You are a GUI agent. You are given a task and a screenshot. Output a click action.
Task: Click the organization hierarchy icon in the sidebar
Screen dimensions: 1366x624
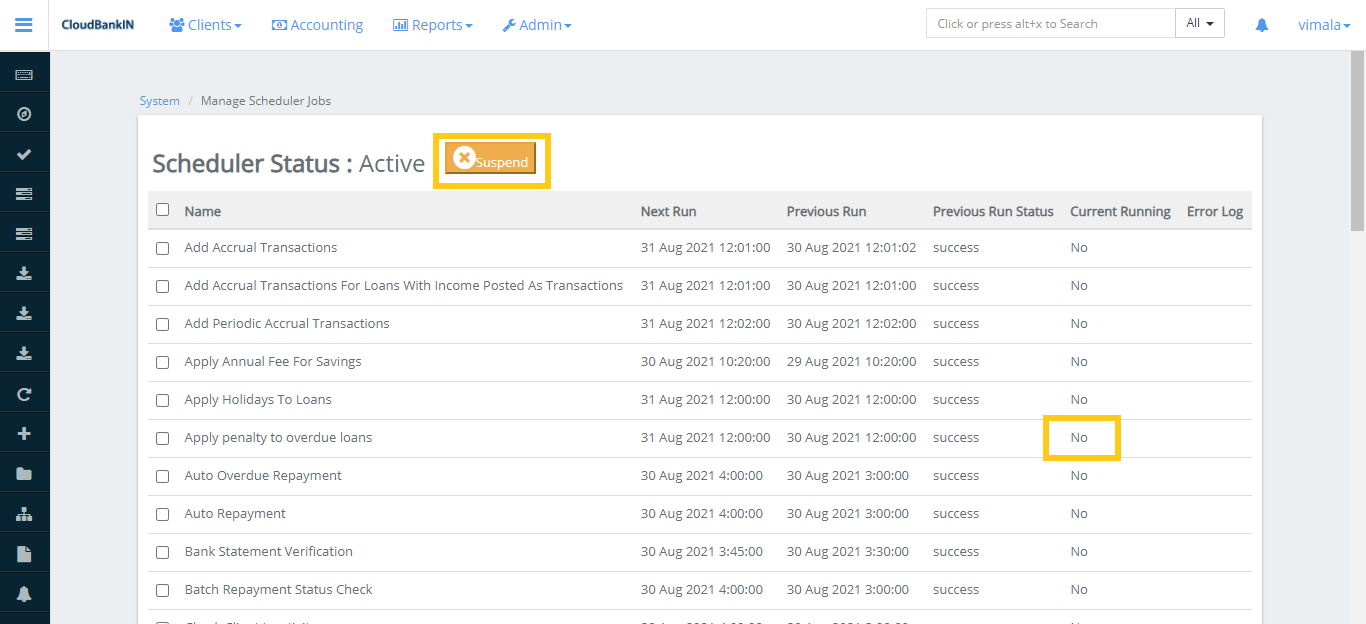(x=24, y=514)
